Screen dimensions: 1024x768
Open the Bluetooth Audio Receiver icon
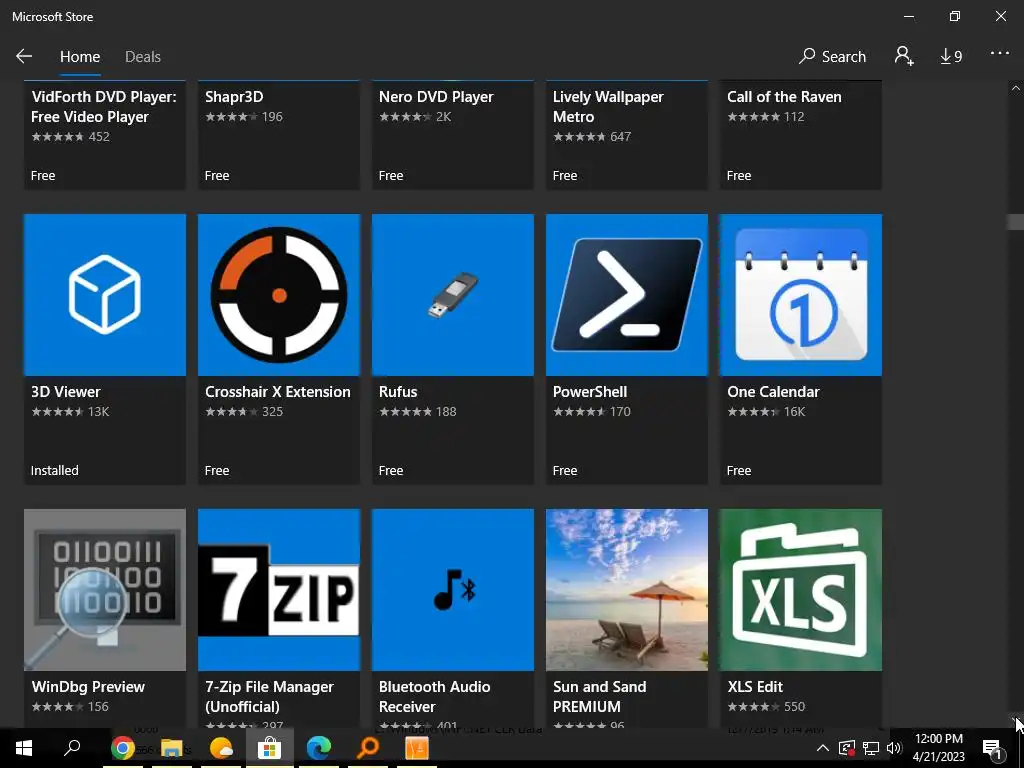[x=453, y=590]
